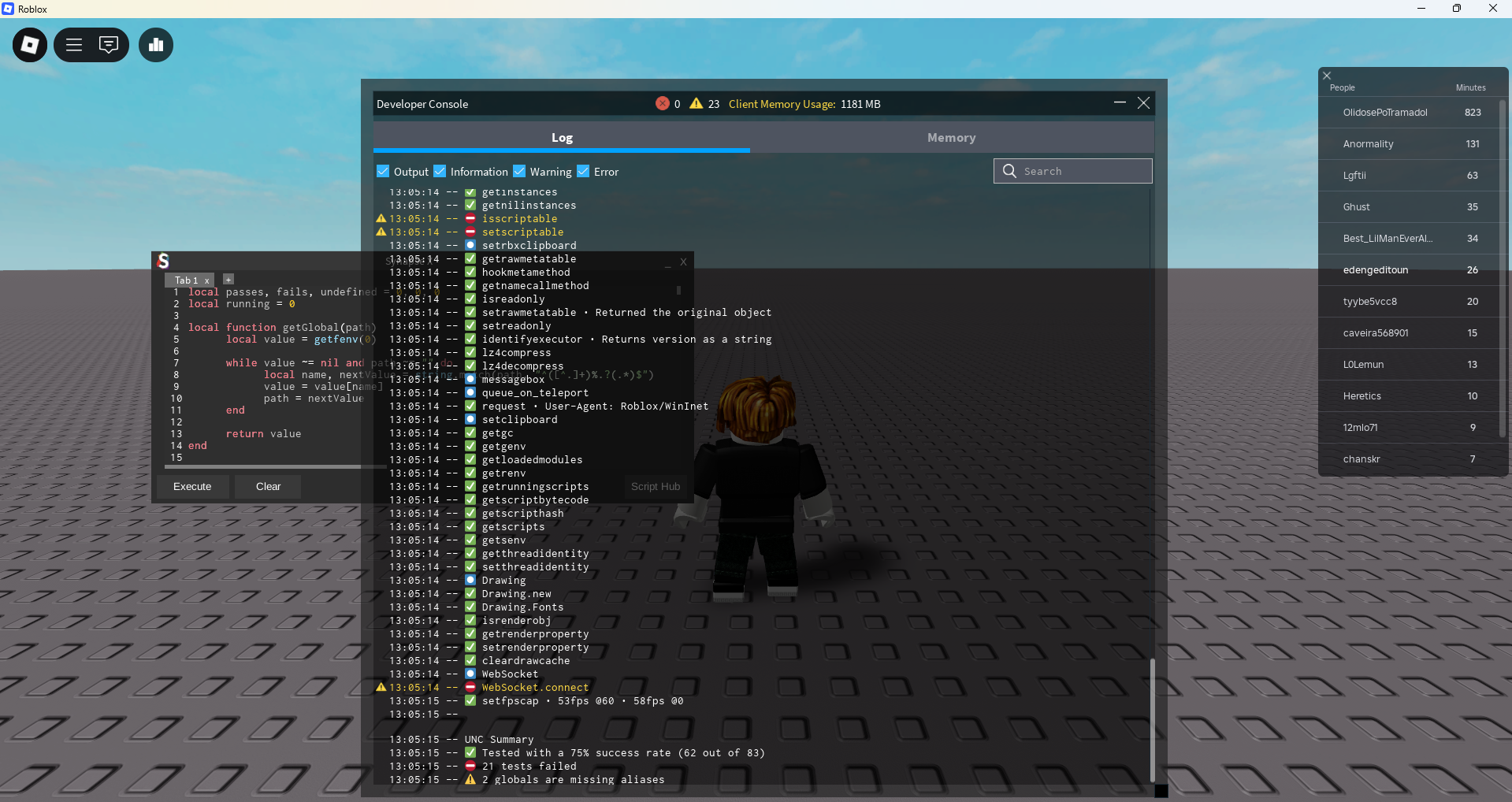1512x802 pixels.
Task: Click the executor S logo
Action: pyautogui.click(x=164, y=261)
